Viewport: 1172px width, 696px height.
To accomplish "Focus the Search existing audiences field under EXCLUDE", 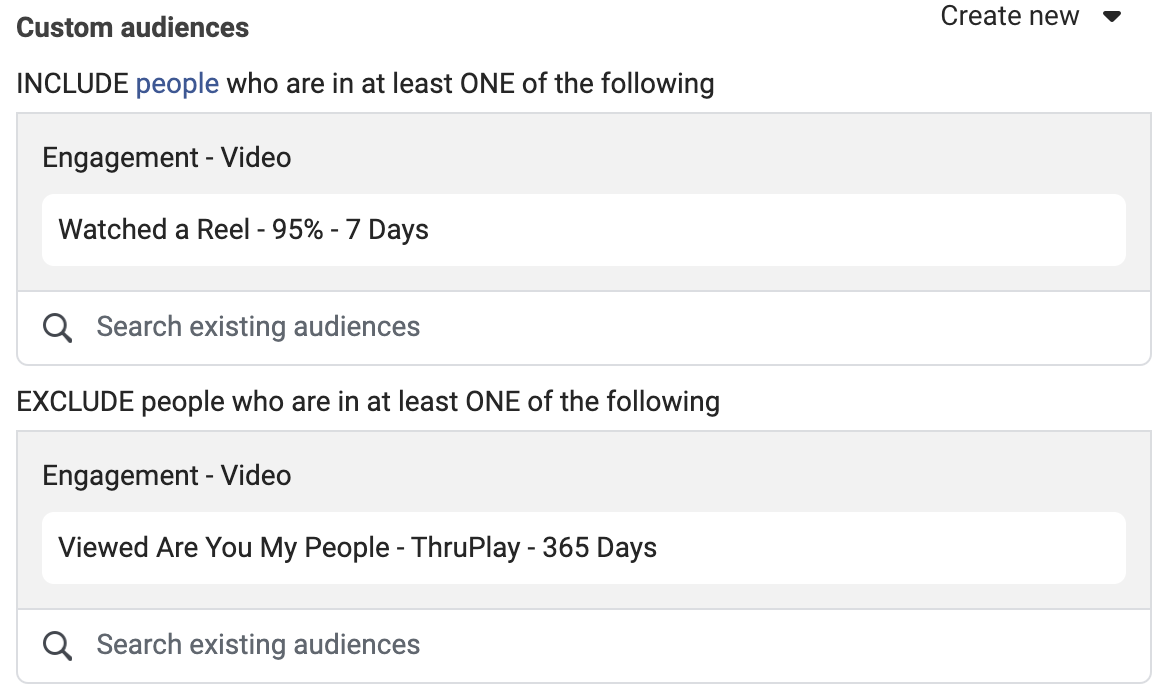I will 584,645.
